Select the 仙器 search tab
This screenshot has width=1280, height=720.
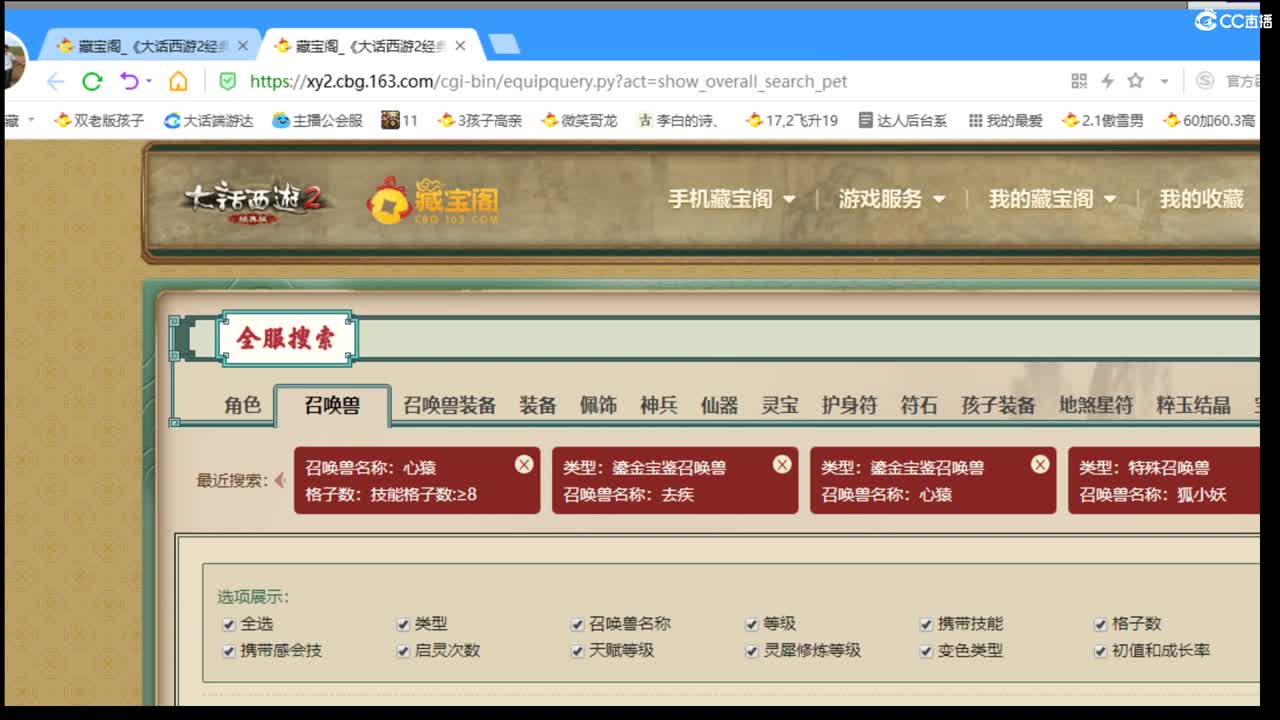coord(719,405)
